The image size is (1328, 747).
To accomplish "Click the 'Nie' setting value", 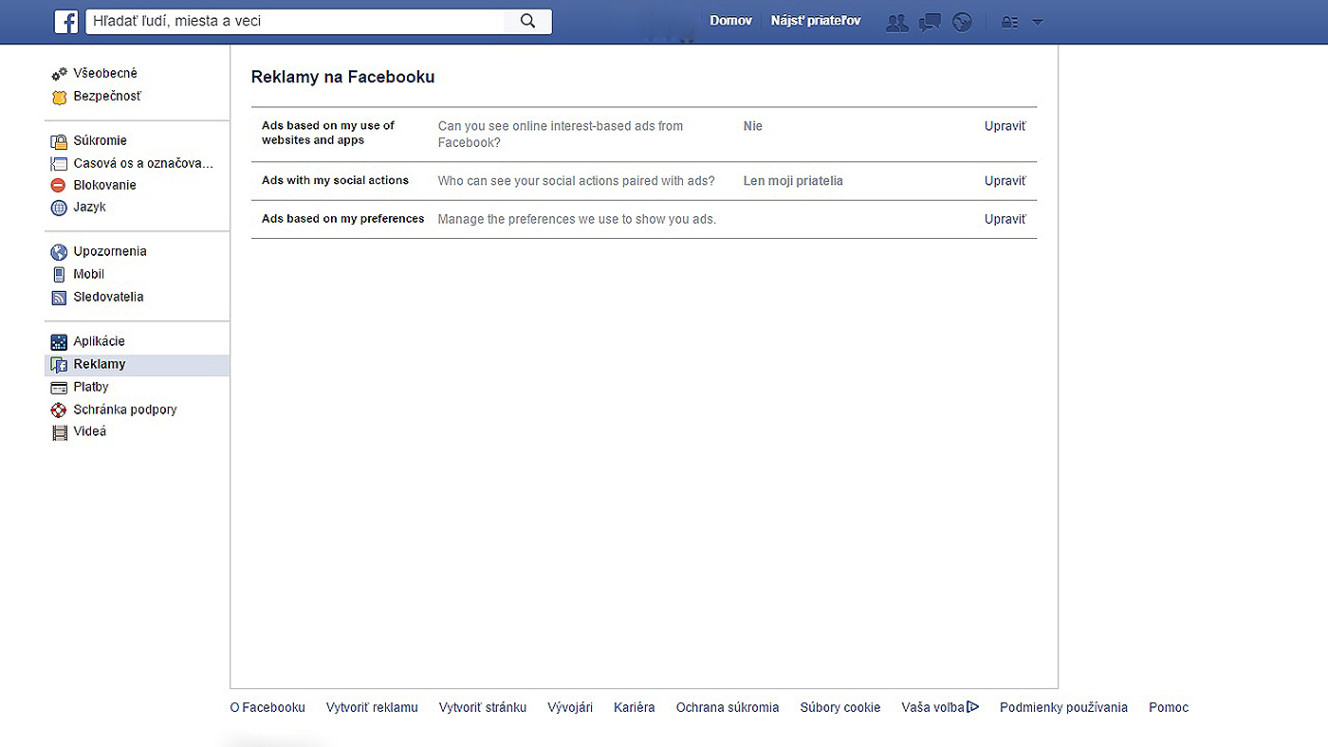I will [x=753, y=126].
